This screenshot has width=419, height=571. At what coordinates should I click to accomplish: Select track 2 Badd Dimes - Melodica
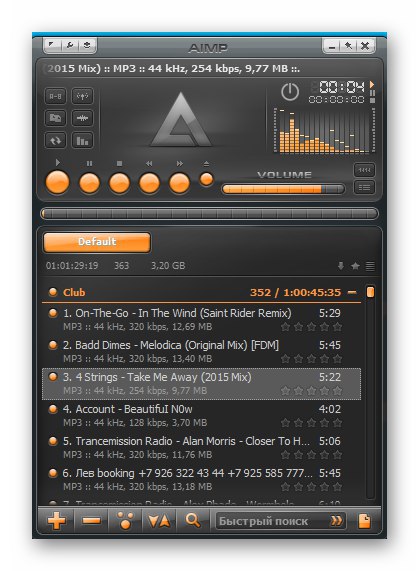[201, 352]
